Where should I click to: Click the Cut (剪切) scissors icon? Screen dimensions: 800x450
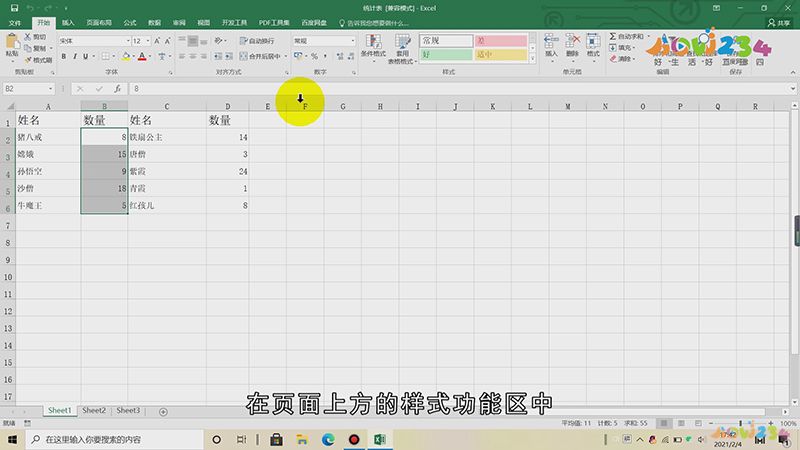tap(28, 37)
